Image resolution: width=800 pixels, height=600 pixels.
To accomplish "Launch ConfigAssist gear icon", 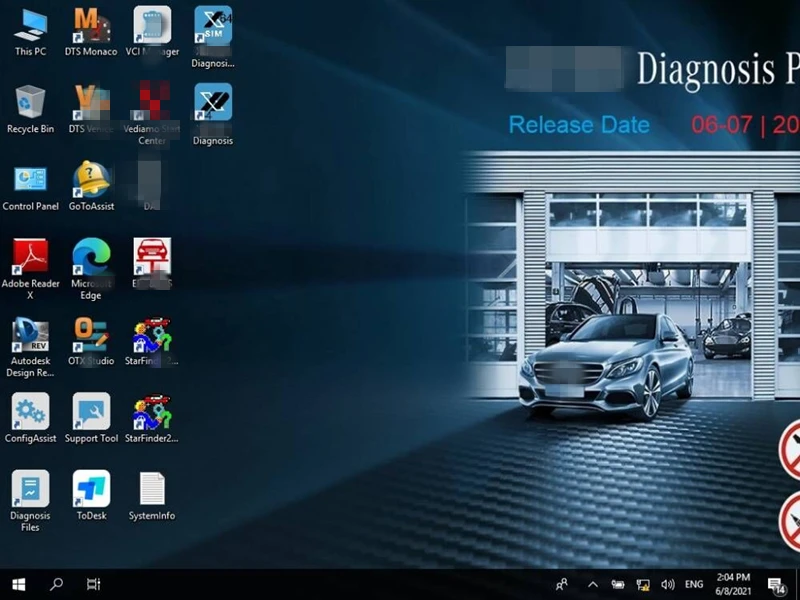I will click(30, 418).
